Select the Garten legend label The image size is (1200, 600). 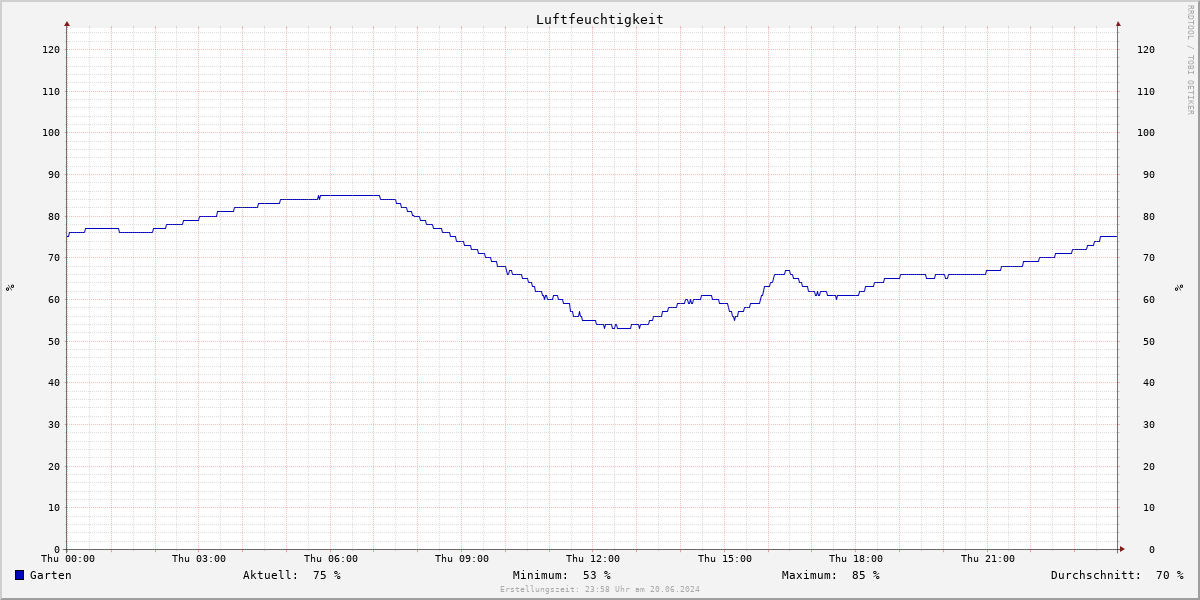click(50, 575)
